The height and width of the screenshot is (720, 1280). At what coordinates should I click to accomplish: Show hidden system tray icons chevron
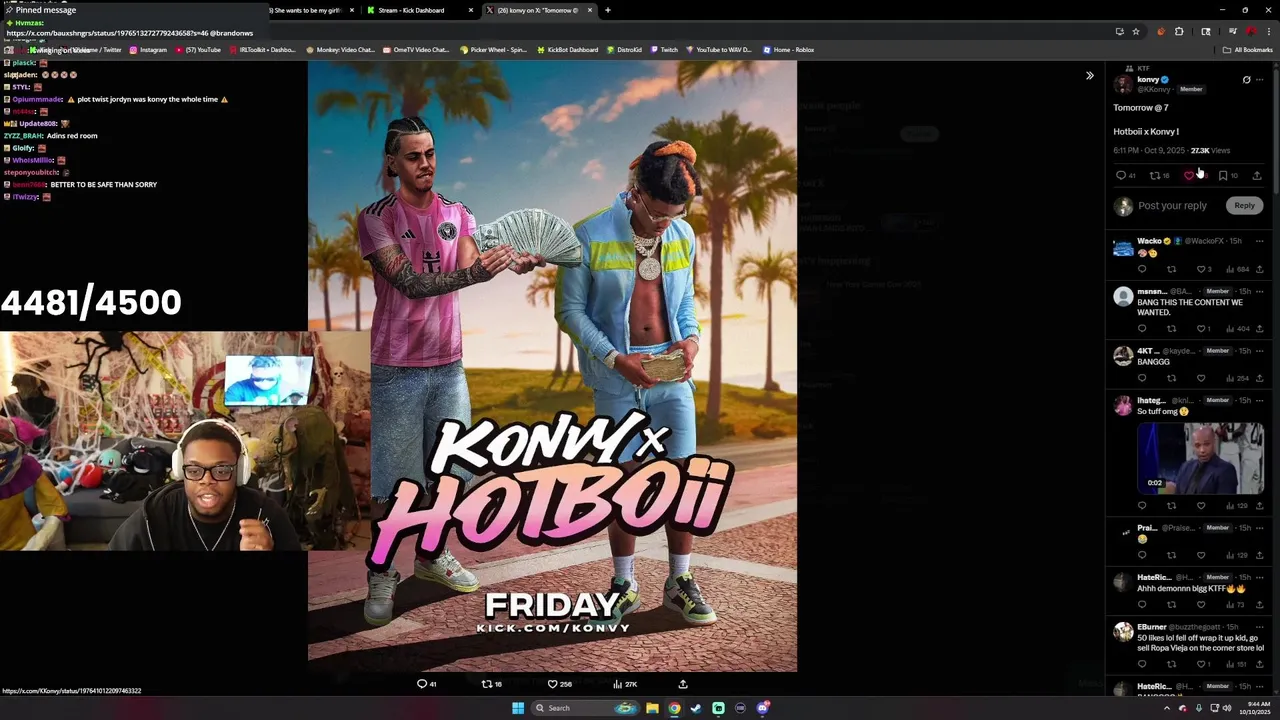click(x=1167, y=708)
